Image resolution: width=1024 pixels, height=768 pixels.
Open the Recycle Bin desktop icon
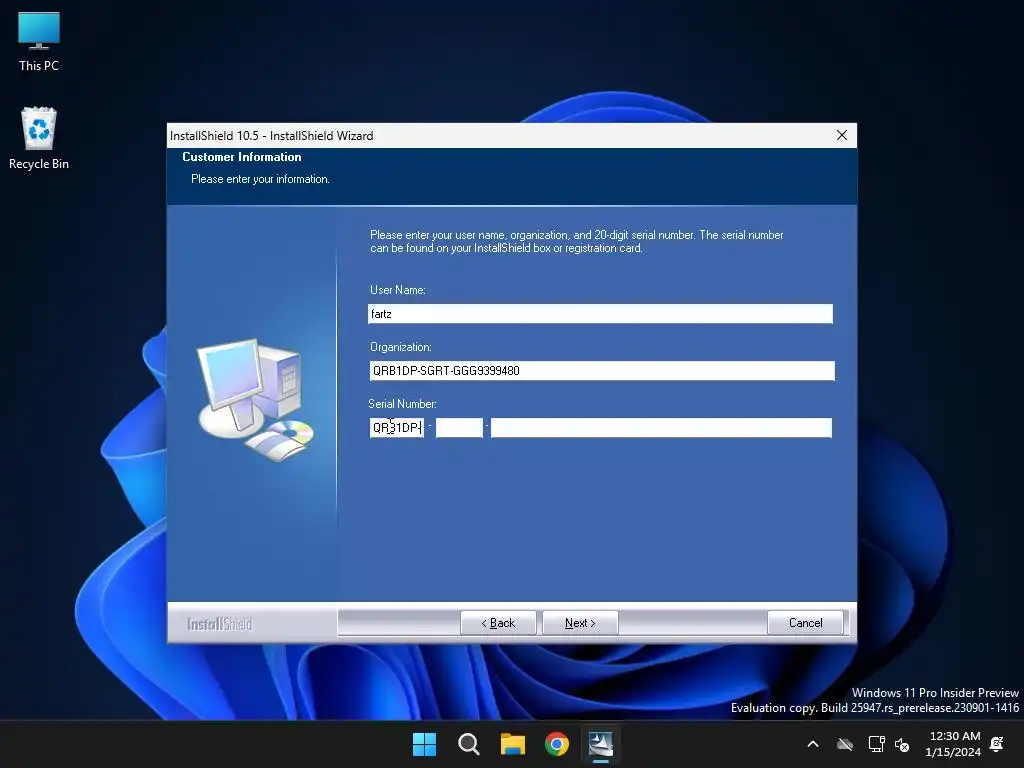(39, 138)
